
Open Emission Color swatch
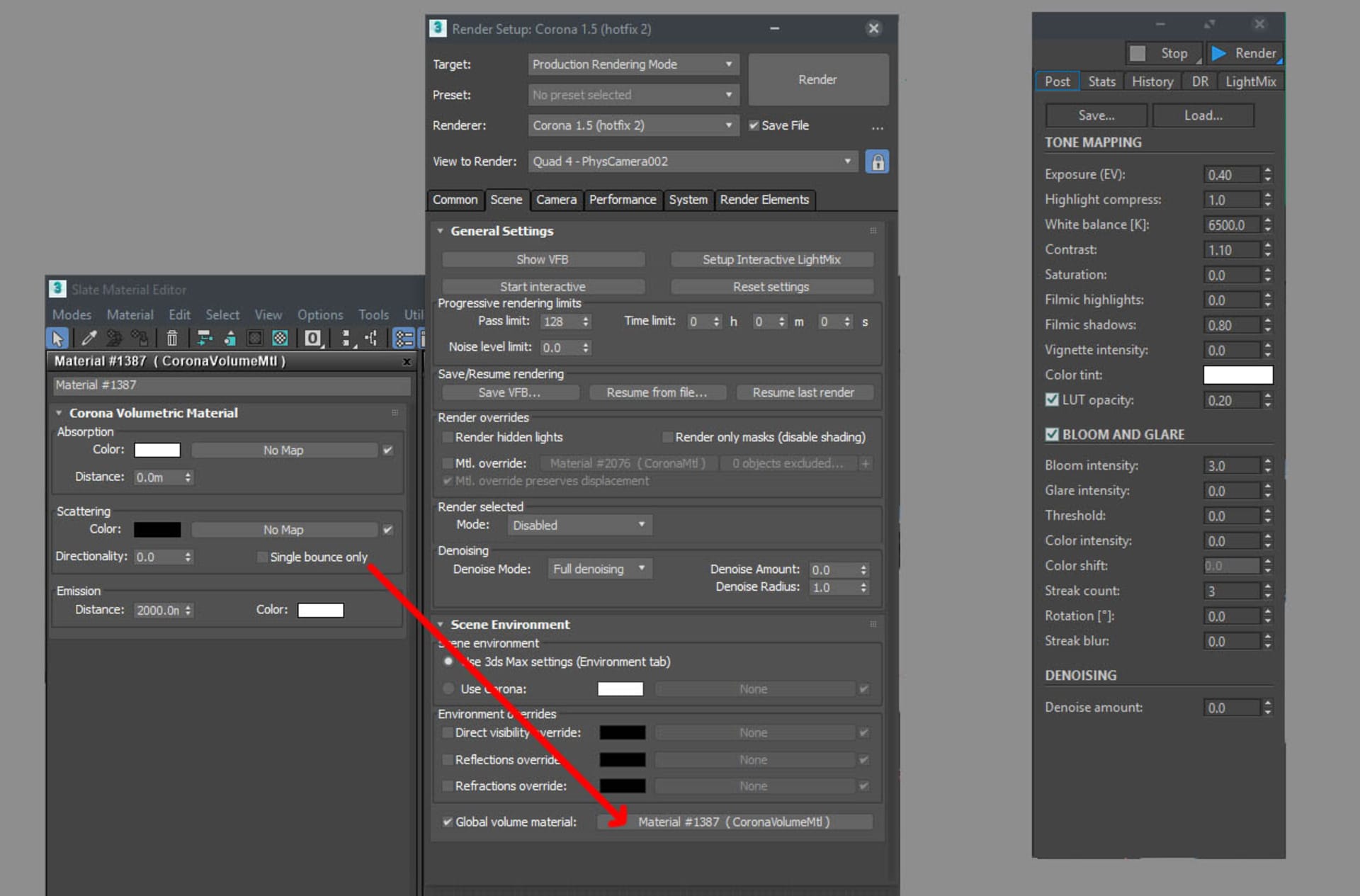[320, 610]
